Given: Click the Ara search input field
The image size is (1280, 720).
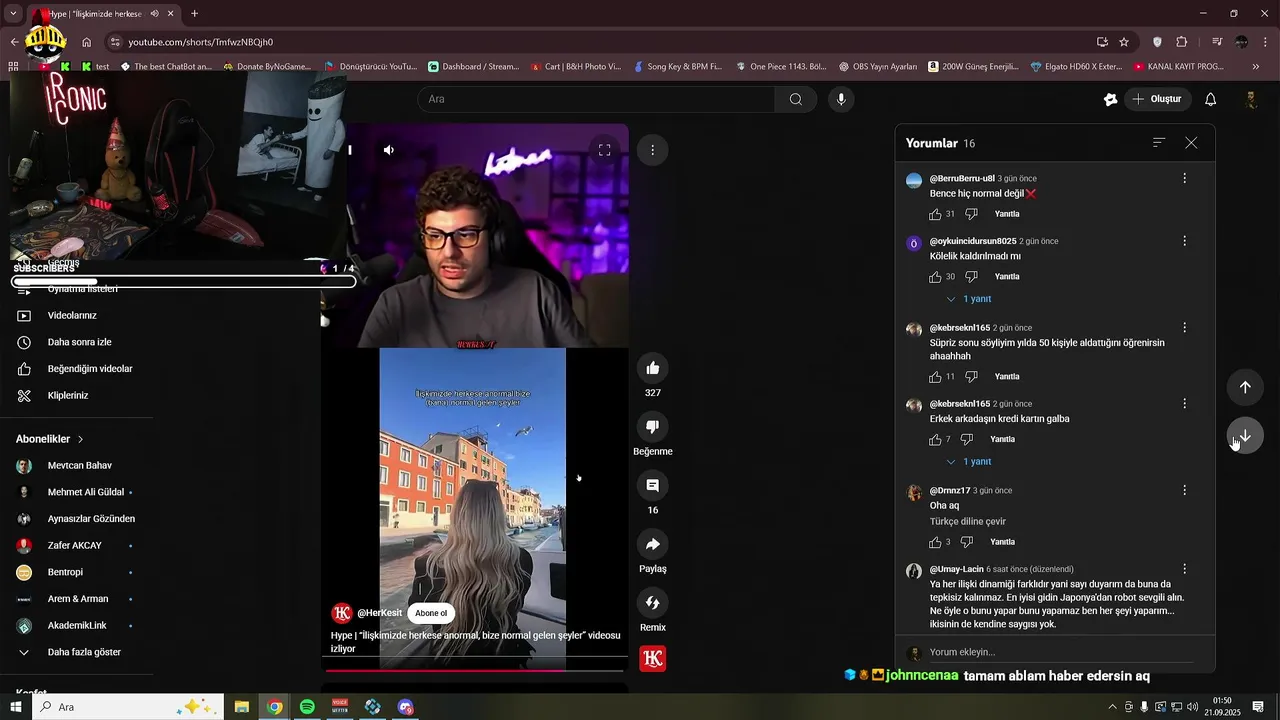Looking at the screenshot, I should point(596,99).
